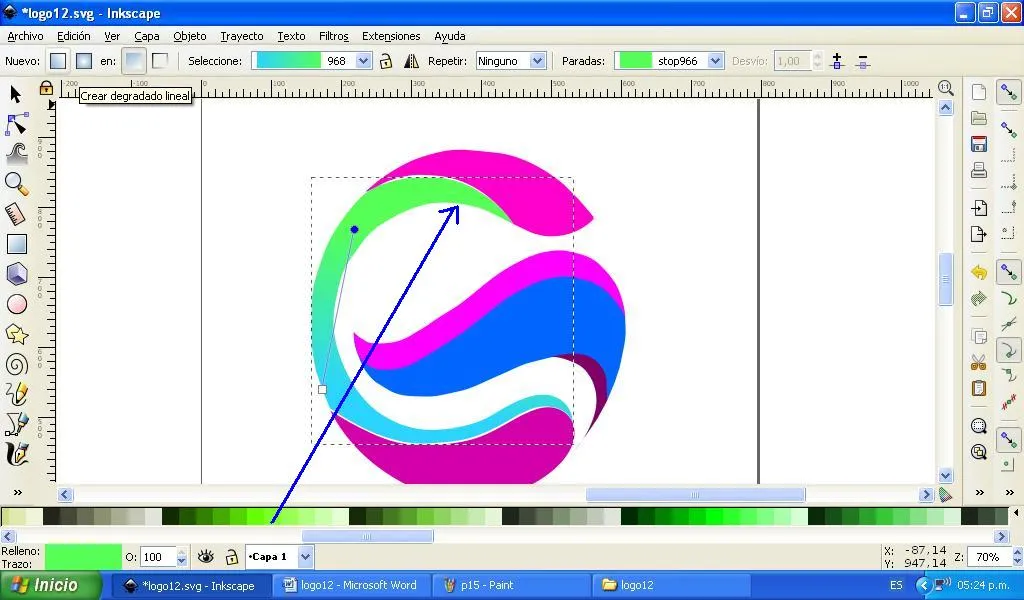Click the green Relleno fill swatch

pyautogui.click(x=83, y=557)
